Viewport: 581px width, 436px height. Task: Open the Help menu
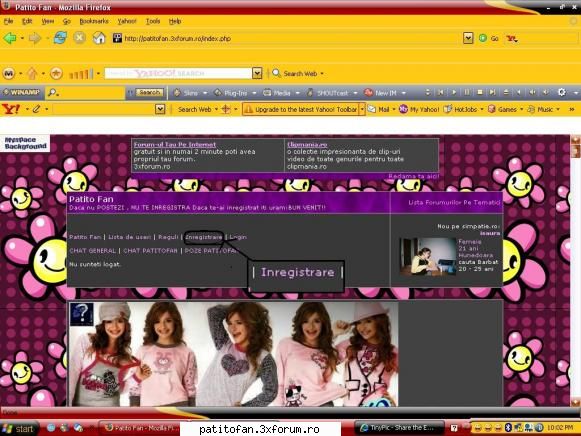point(175,21)
